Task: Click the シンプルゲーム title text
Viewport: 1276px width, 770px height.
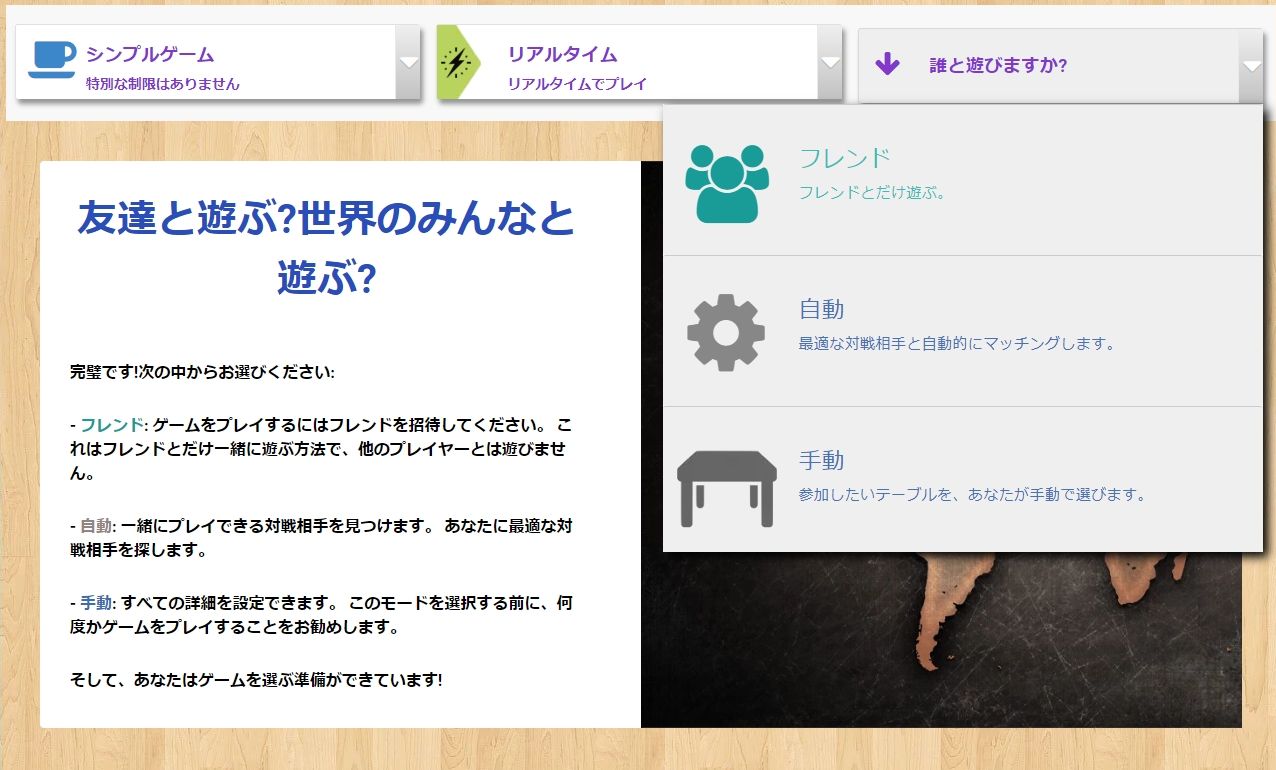Action: point(150,54)
